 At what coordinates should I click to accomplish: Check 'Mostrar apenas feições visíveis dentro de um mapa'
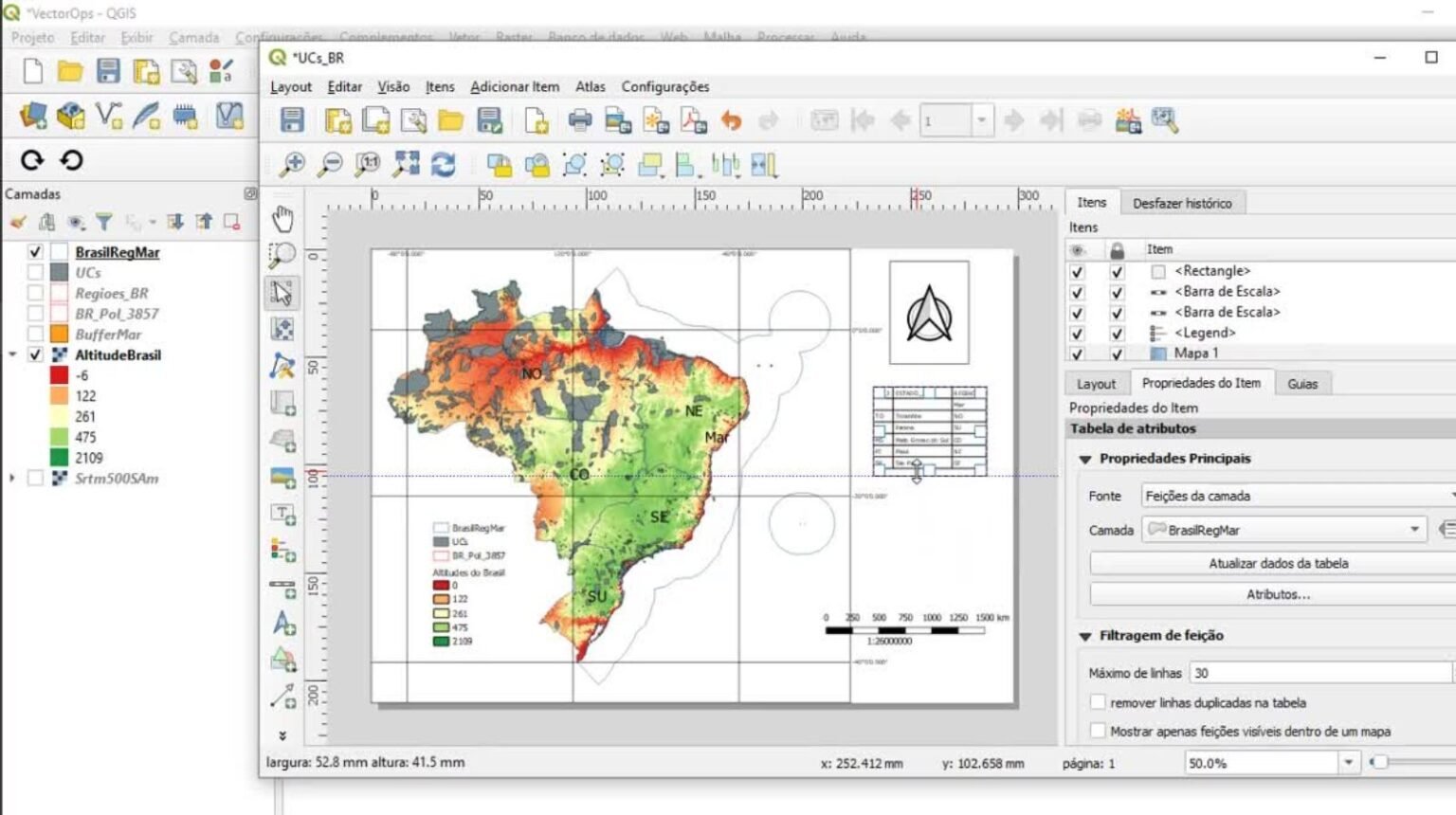point(1098,731)
